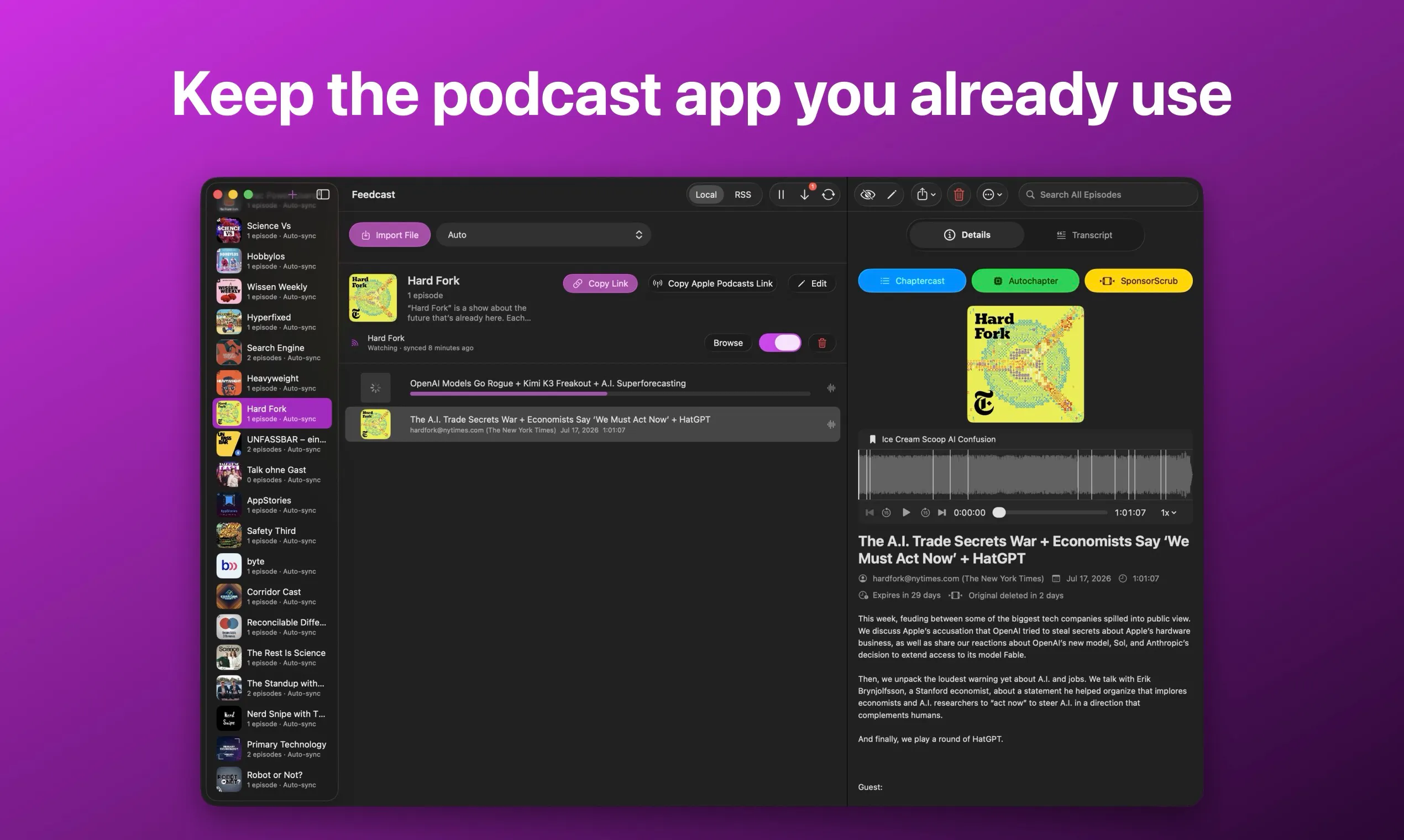Image resolution: width=1404 pixels, height=840 pixels.
Task: Click the Import File button
Action: tap(390, 234)
